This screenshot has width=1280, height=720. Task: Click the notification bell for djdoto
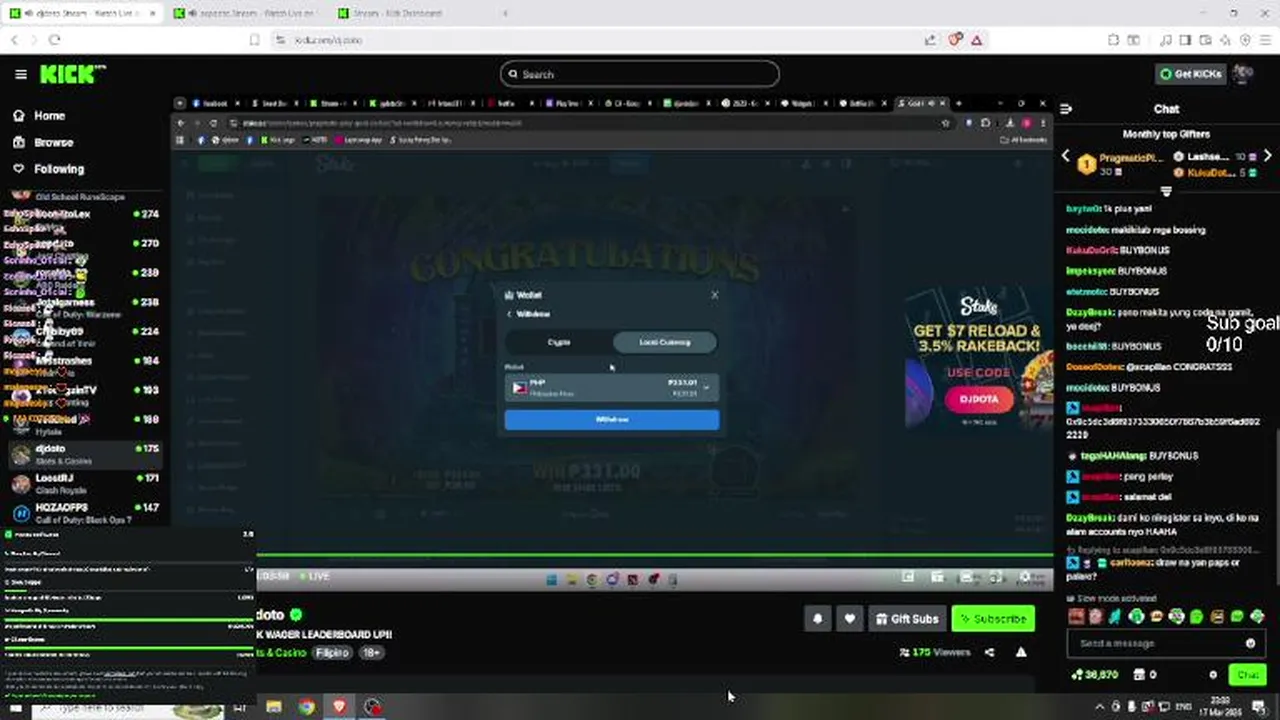(817, 619)
